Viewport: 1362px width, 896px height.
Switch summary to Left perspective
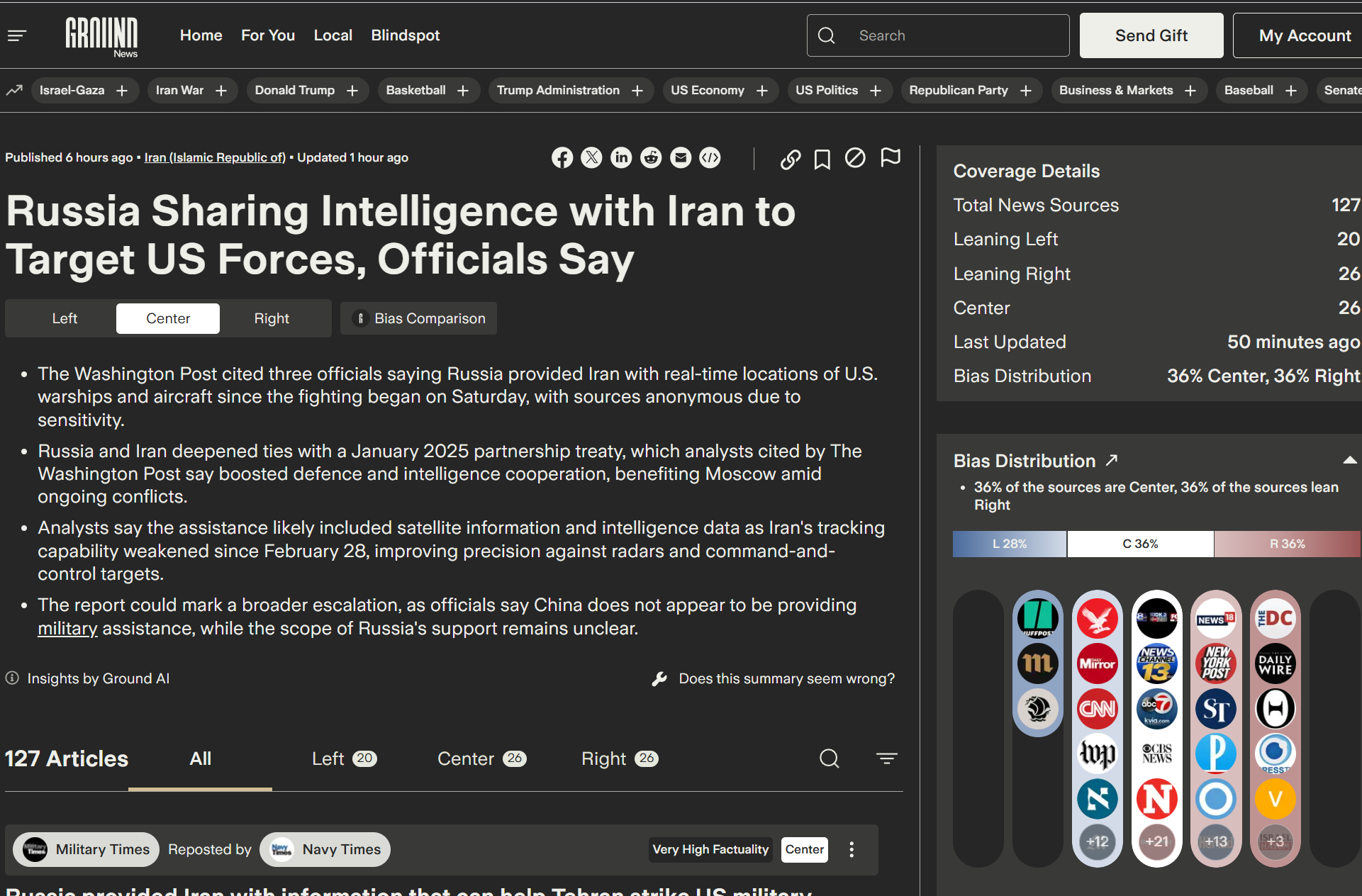point(65,318)
